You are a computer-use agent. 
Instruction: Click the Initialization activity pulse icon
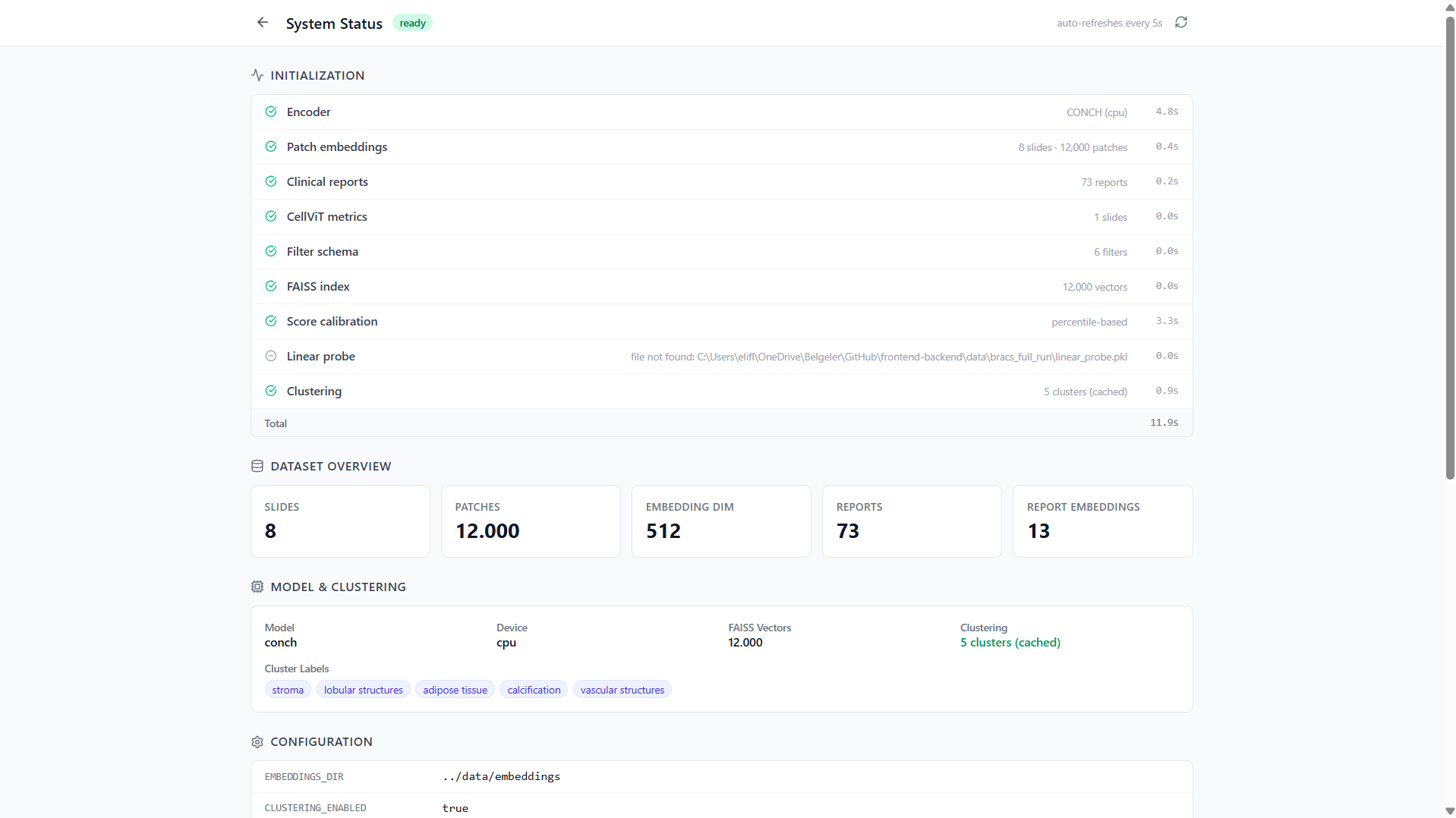[257, 75]
